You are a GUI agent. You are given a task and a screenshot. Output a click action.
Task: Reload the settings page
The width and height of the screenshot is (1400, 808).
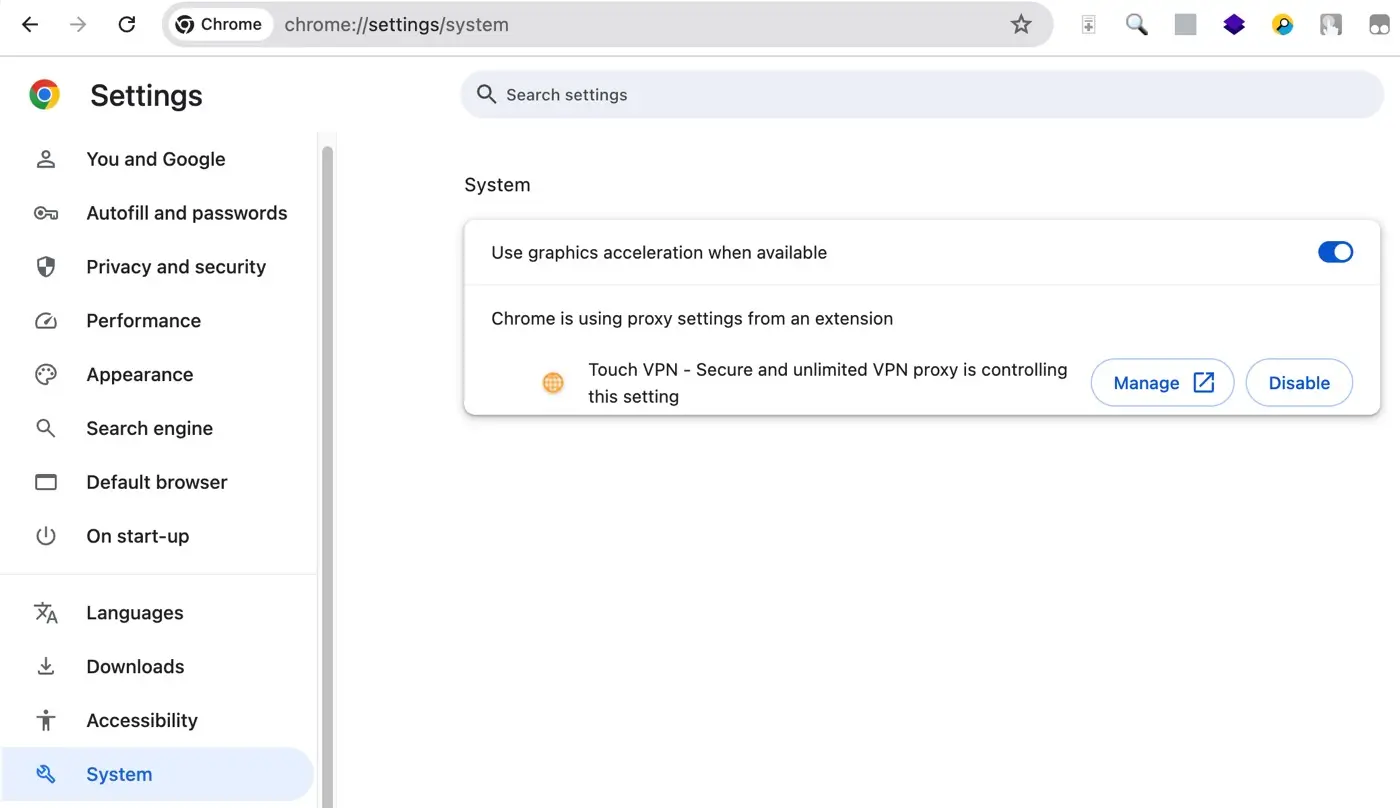(127, 24)
